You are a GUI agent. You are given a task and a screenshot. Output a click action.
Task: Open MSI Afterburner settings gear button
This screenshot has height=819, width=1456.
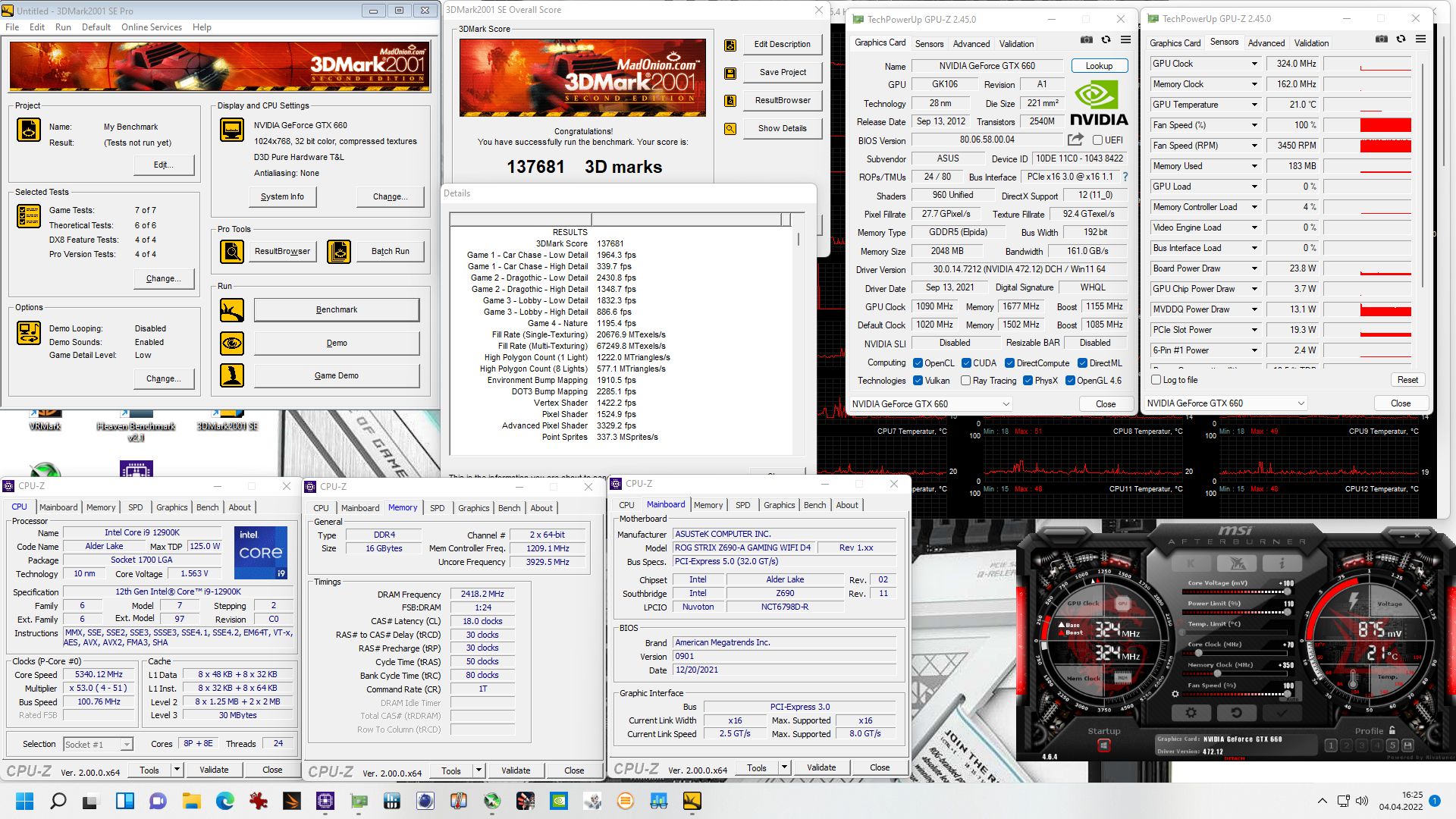1191,713
